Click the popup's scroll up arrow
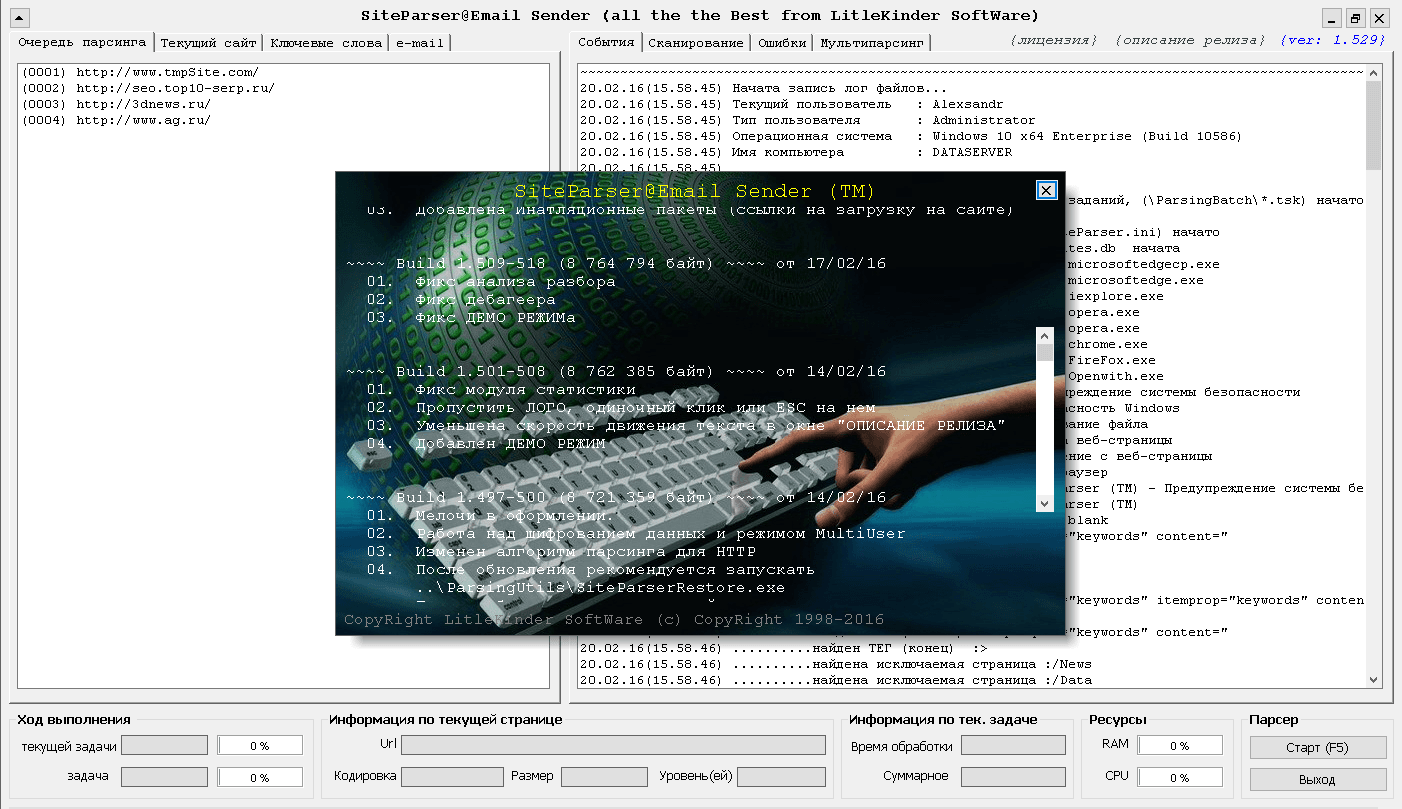1402x809 pixels. (x=1045, y=336)
